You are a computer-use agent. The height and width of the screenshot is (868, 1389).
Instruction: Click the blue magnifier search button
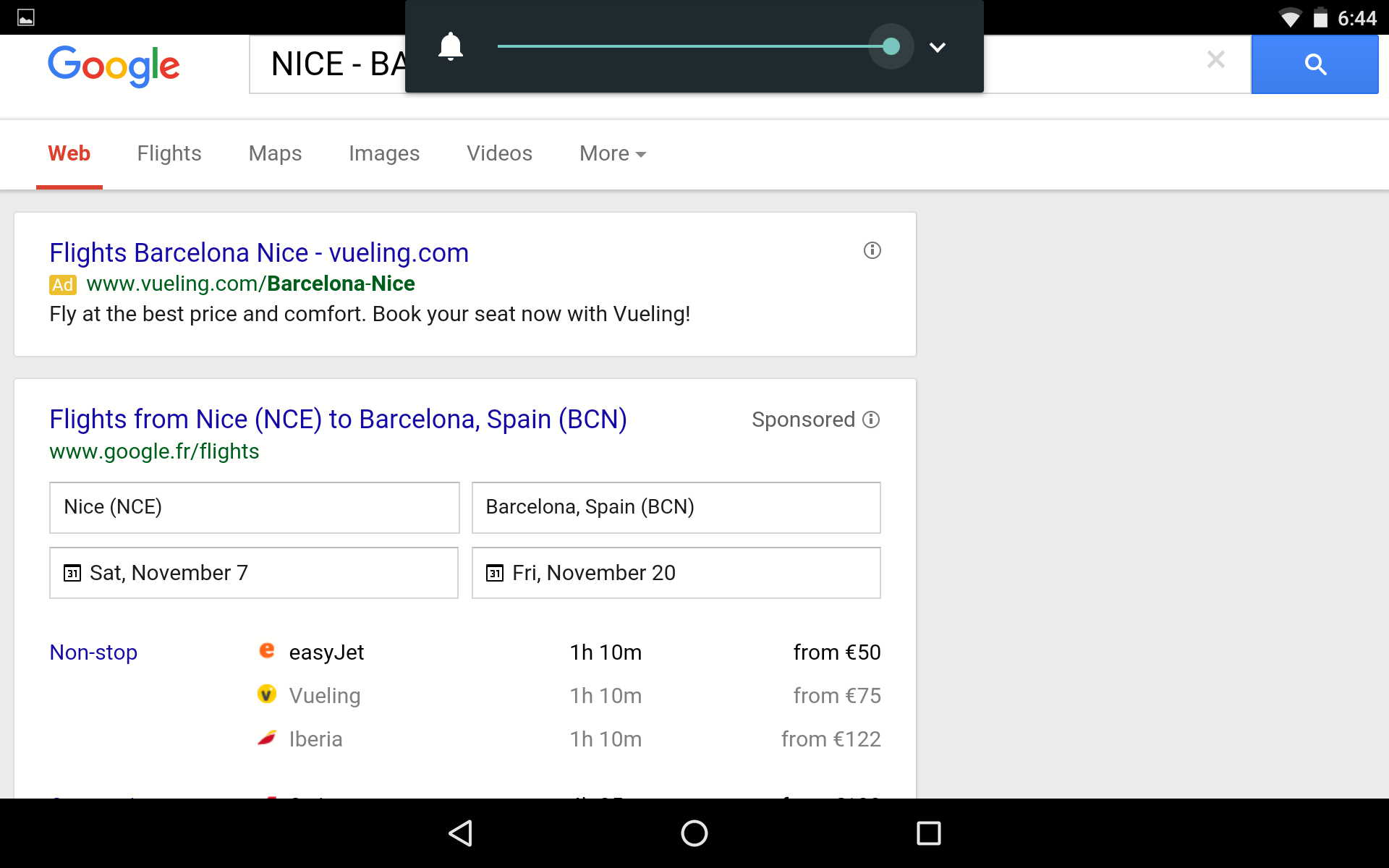click(x=1314, y=64)
